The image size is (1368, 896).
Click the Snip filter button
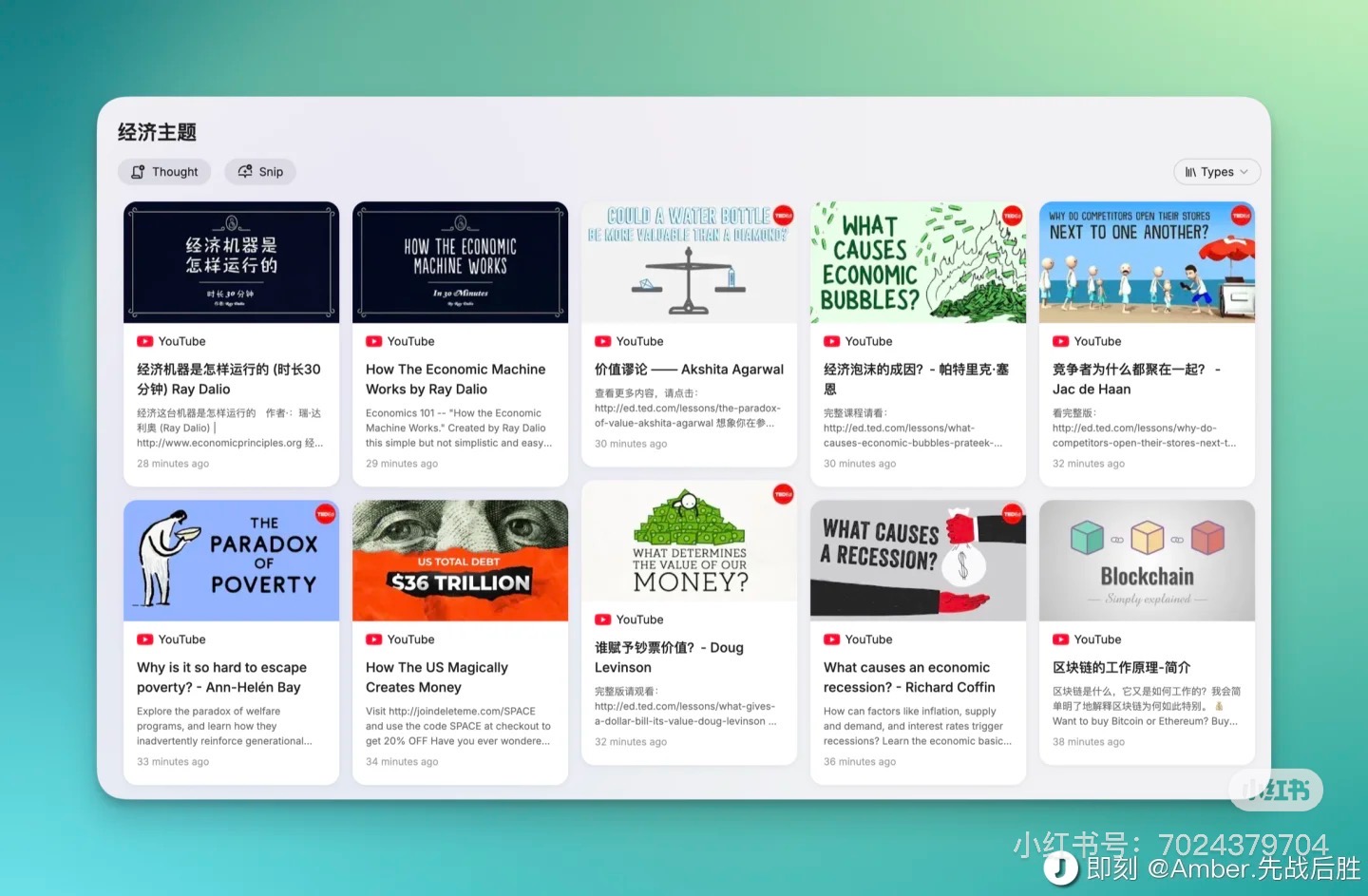click(x=260, y=172)
